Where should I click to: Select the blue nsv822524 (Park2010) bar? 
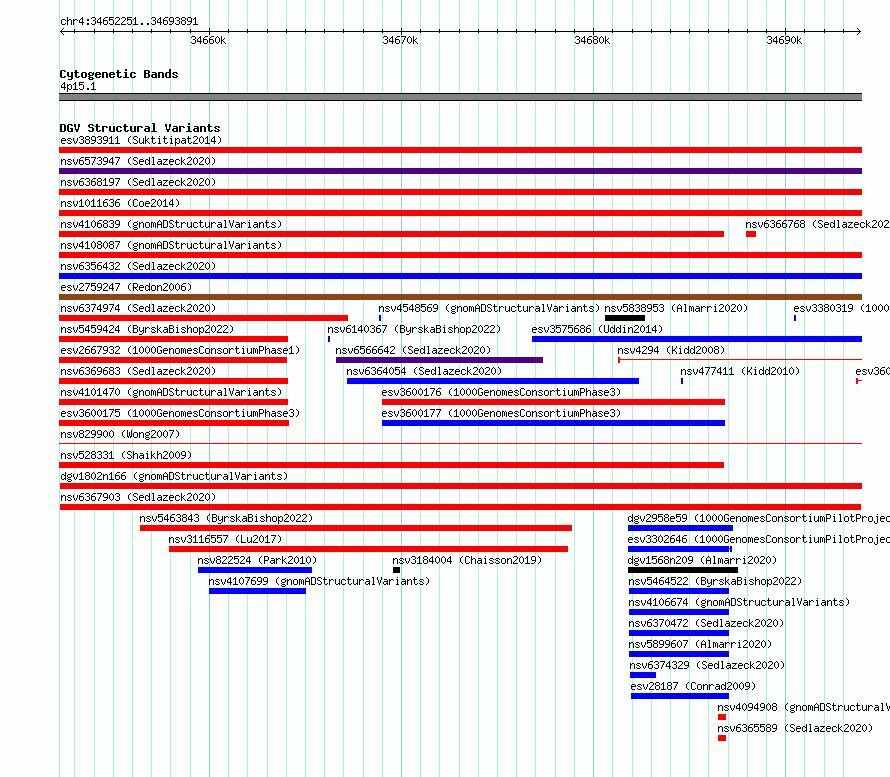[x=255, y=570]
